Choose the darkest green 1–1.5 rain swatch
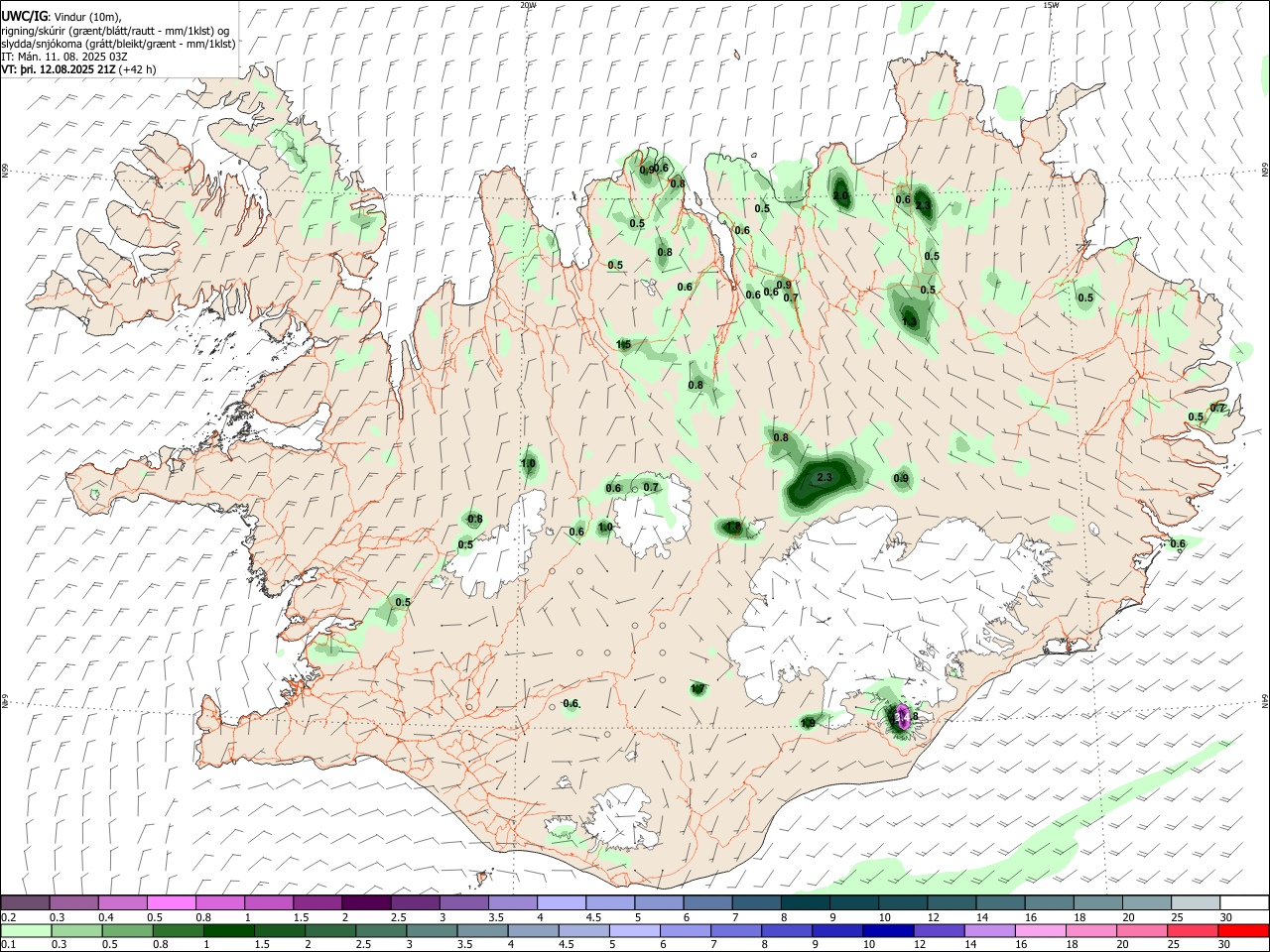 pos(228,930)
